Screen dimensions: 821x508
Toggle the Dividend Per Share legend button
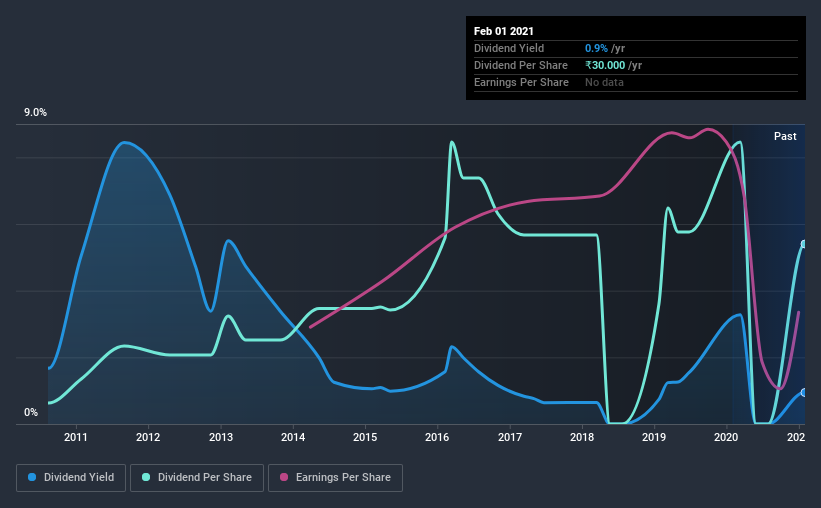(197, 478)
